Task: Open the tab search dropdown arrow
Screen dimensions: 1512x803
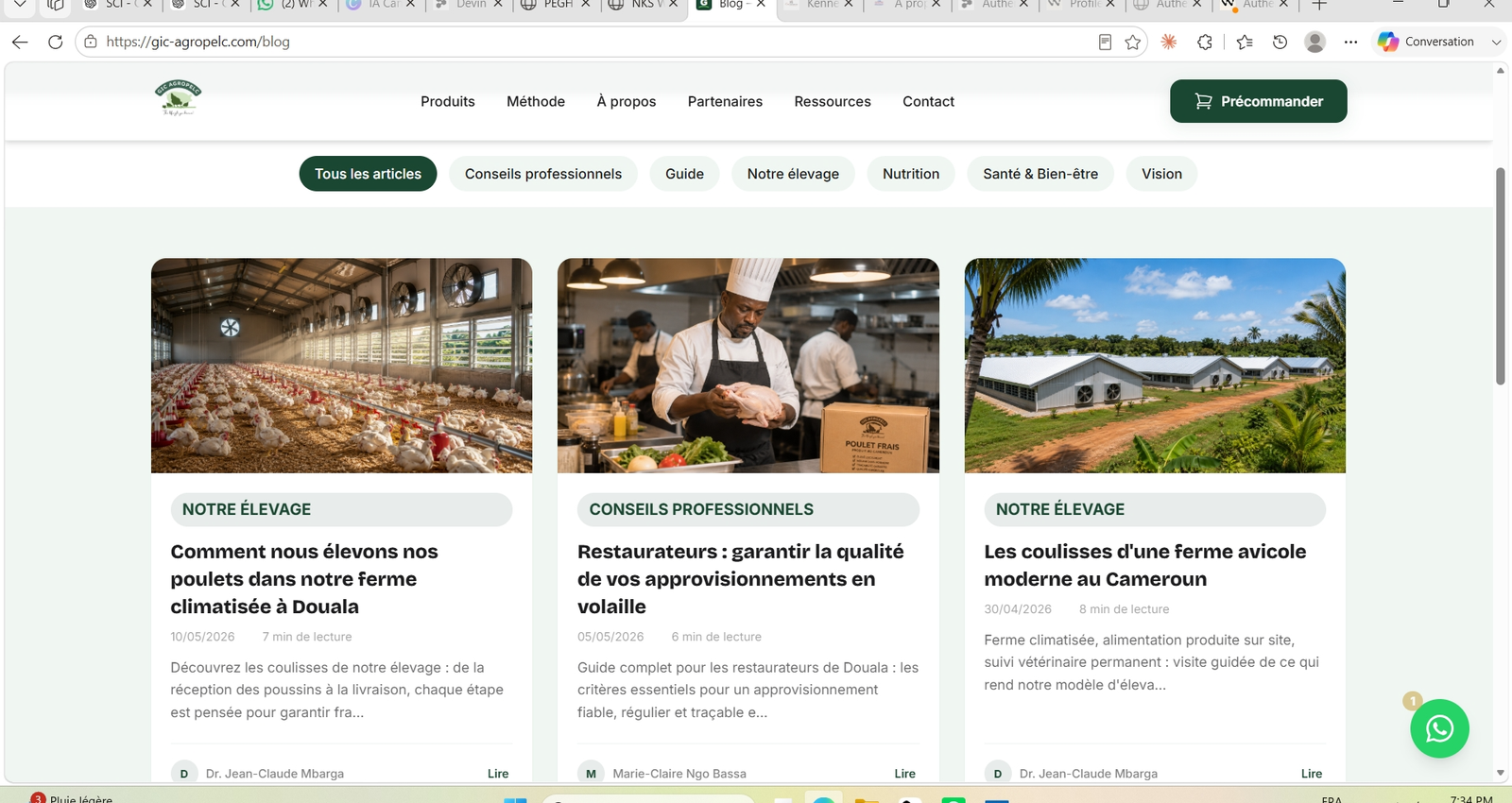Action: click(20, 5)
